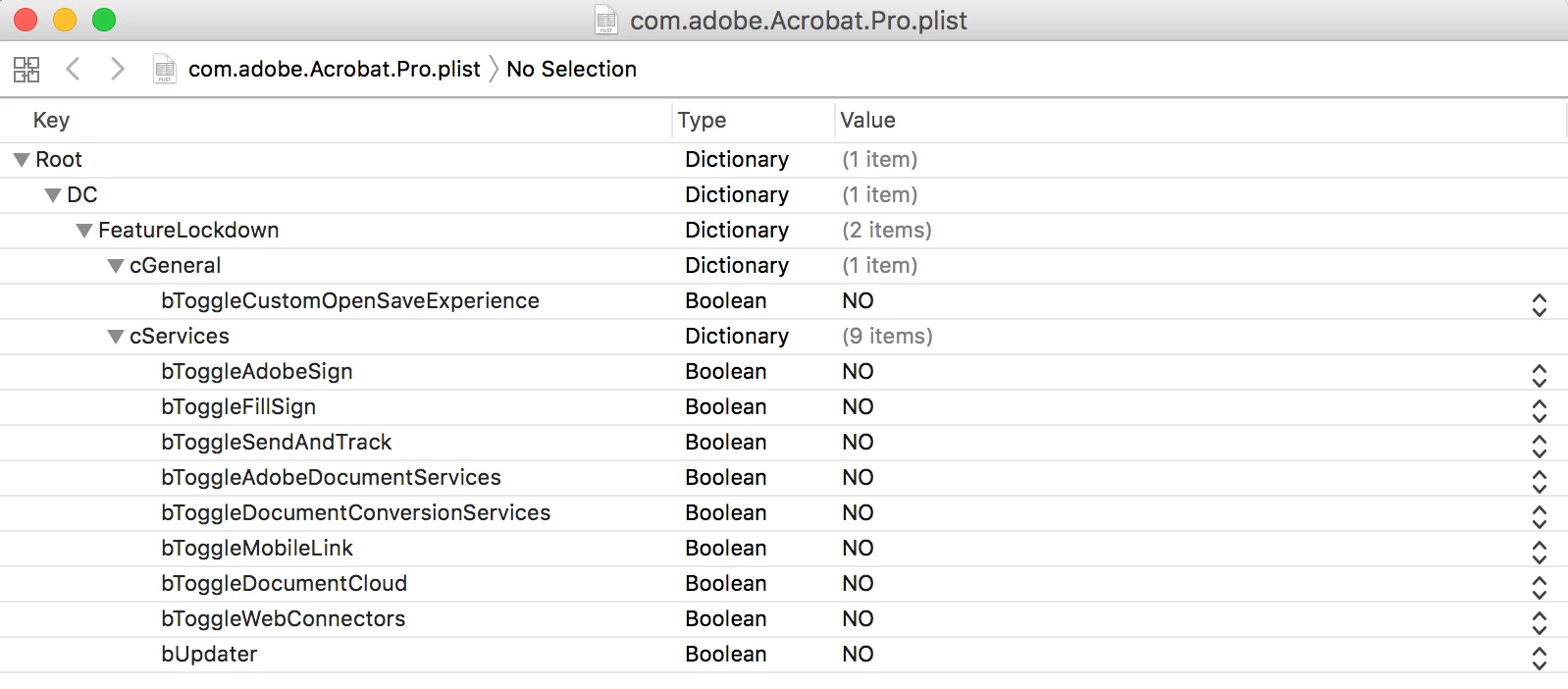This screenshot has width=1568, height=689.
Task: Go forward with the right chevron arrow
Action: pyautogui.click(x=118, y=69)
